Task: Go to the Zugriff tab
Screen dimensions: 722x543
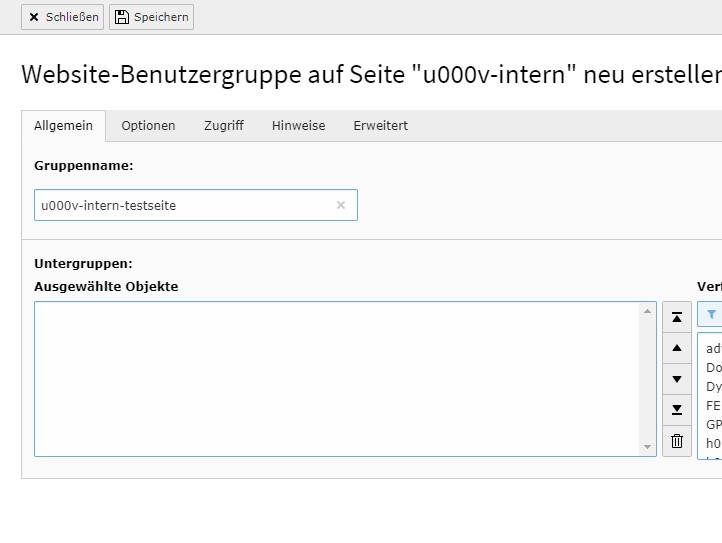Action: 223,126
